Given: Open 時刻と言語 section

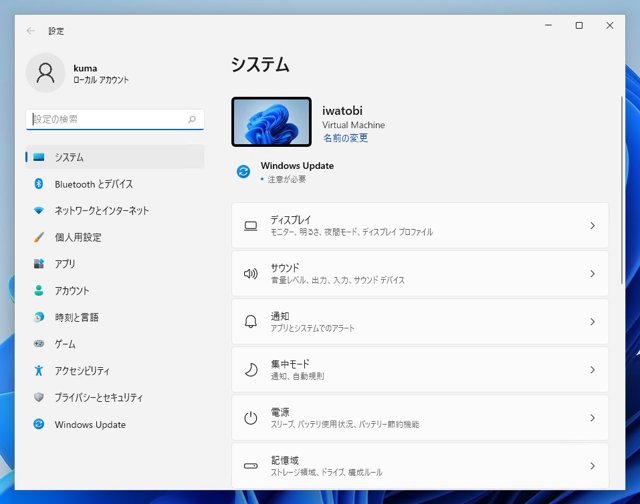Looking at the screenshot, I should pos(115,317).
